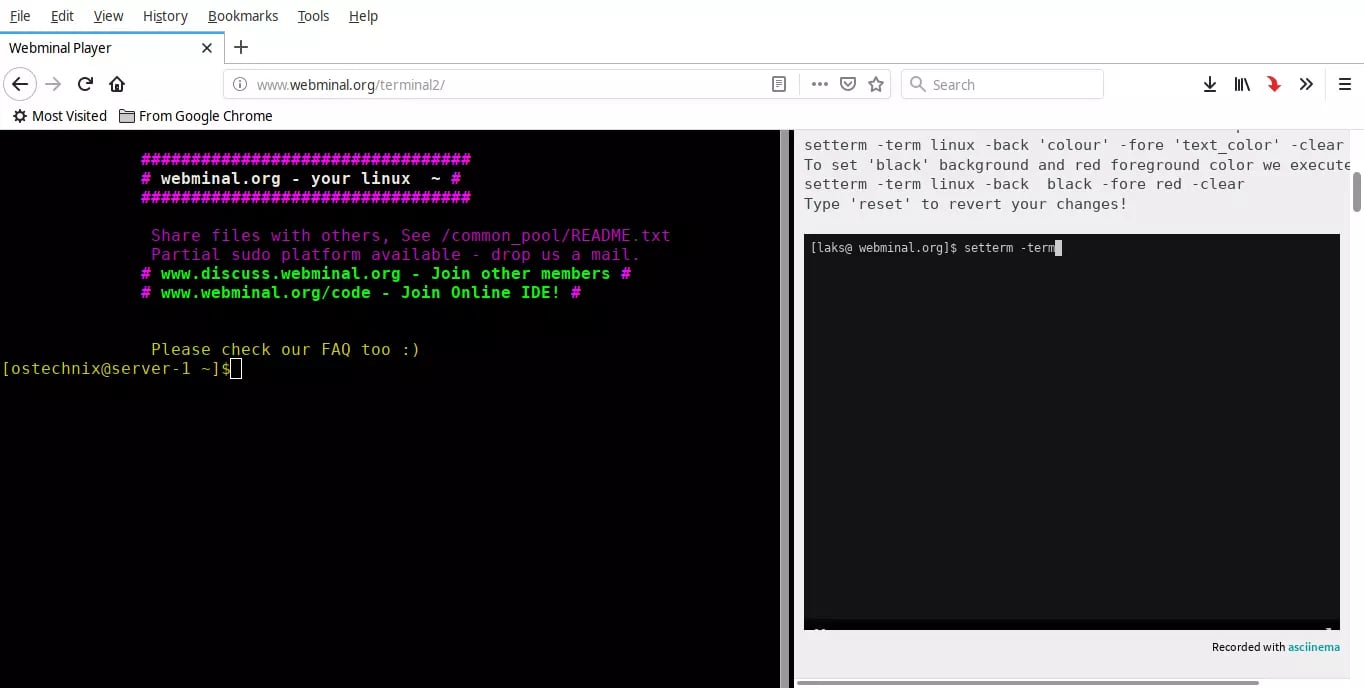1364x688 pixels.
Task: Click 'webminal.org - your linux' banner text
Action: pyautogui.click(x=301, y=179)
